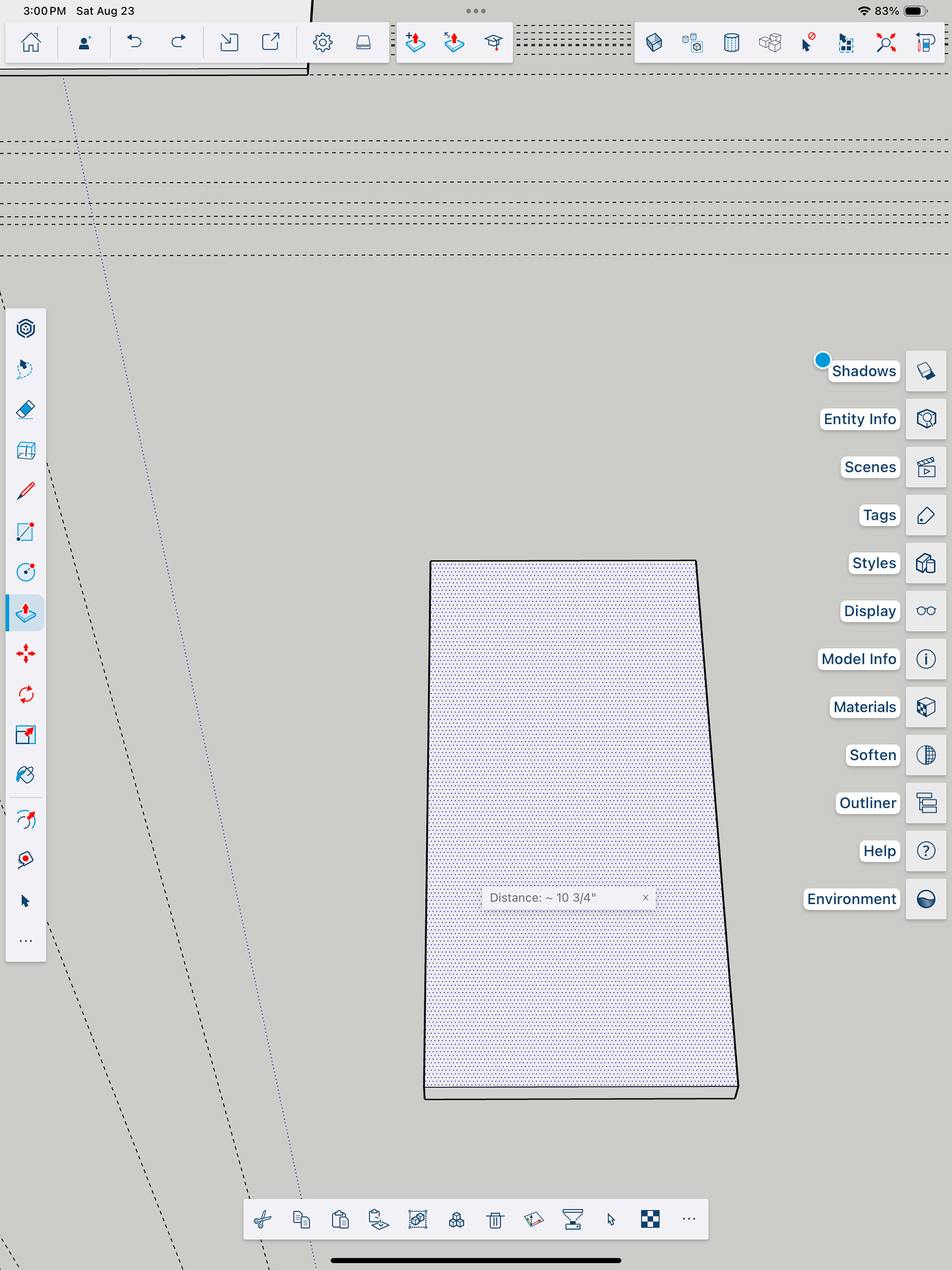
Task: Tap the Orbit tool icon
Action: click(26, 820)
